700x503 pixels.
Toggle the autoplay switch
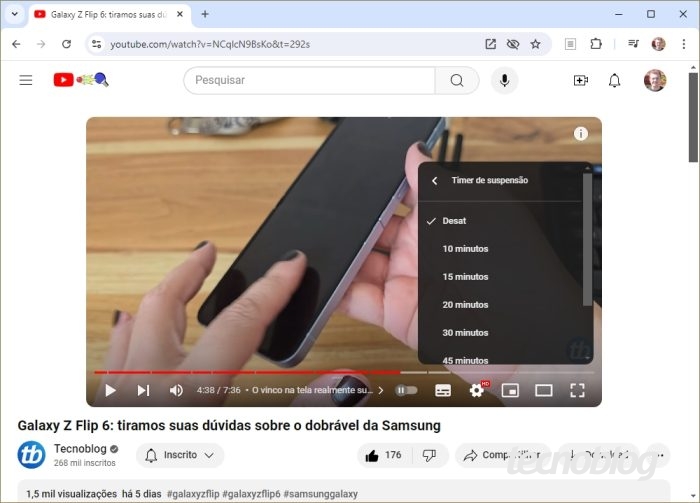click(x=406, y=391)
